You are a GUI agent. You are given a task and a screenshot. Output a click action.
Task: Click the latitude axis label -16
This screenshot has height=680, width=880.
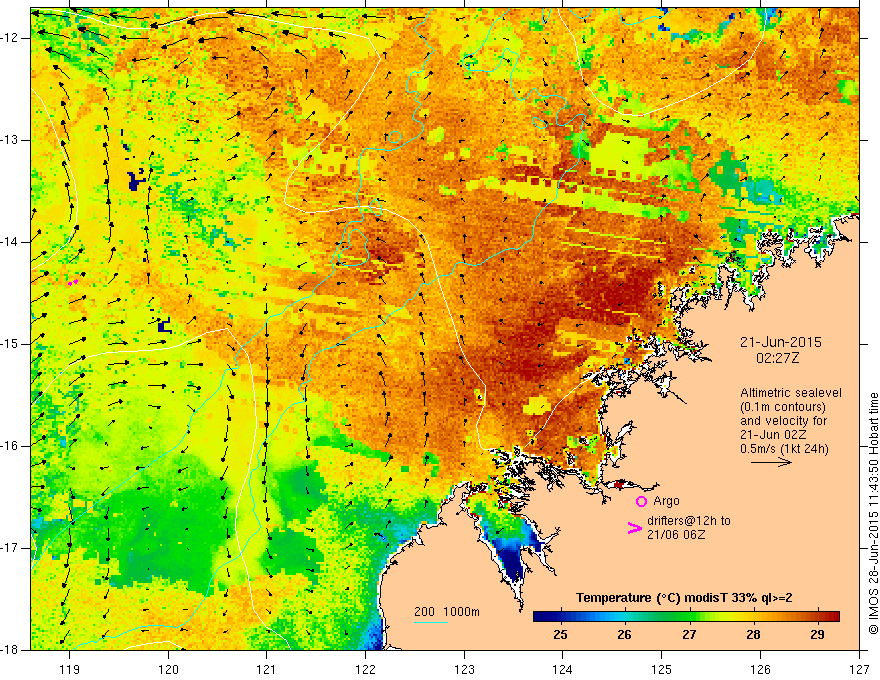click(x=10, y=446)
